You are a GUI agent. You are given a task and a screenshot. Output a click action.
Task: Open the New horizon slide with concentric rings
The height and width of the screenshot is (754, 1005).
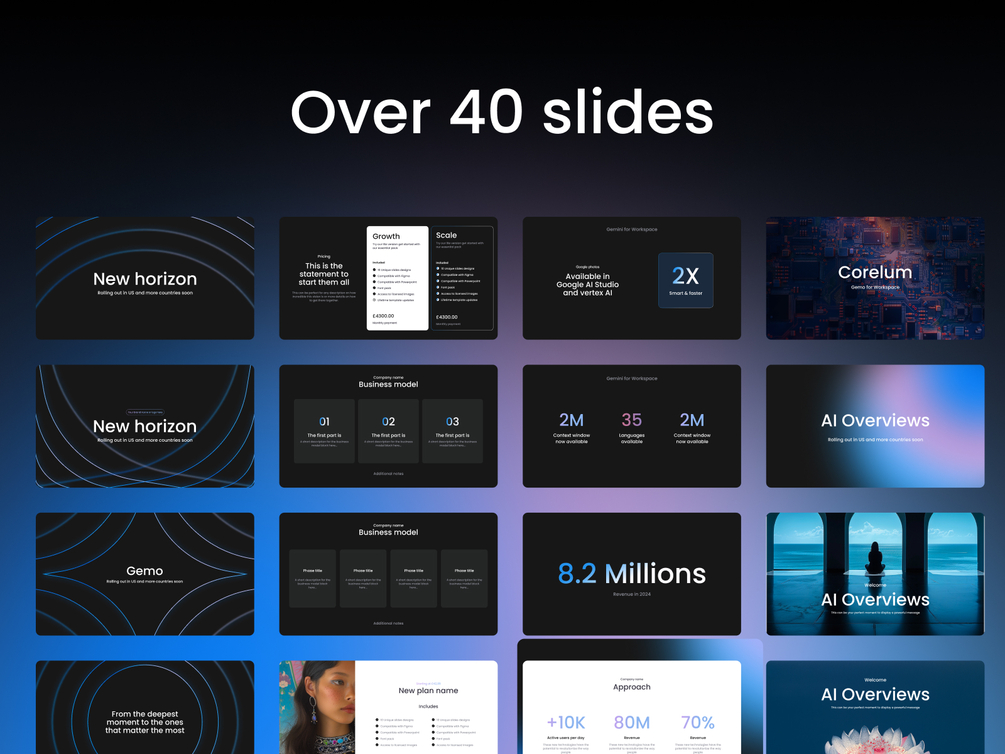(145, 278)
